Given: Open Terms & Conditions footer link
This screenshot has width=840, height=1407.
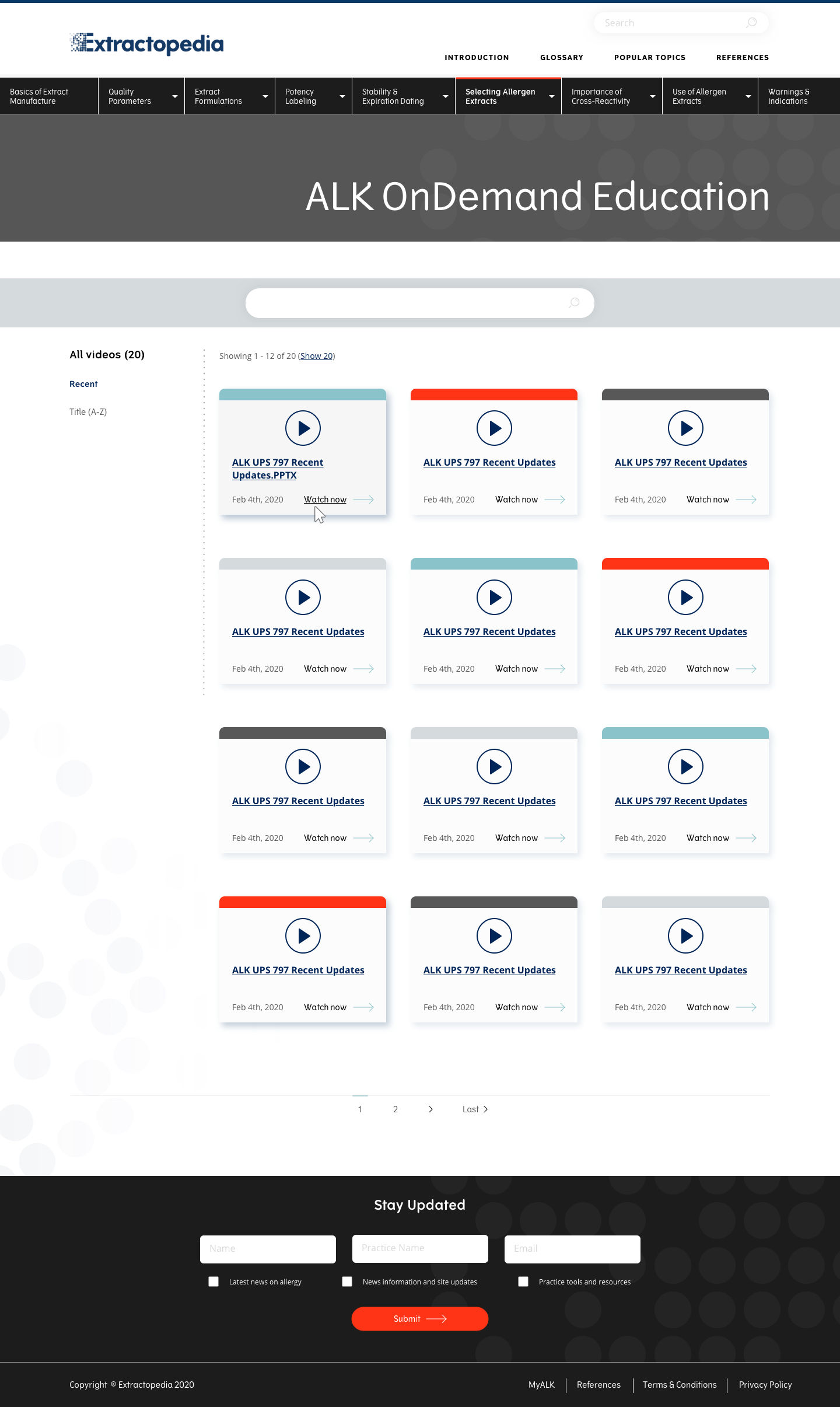Looking at the screenshot, I should pos(680,1385).
